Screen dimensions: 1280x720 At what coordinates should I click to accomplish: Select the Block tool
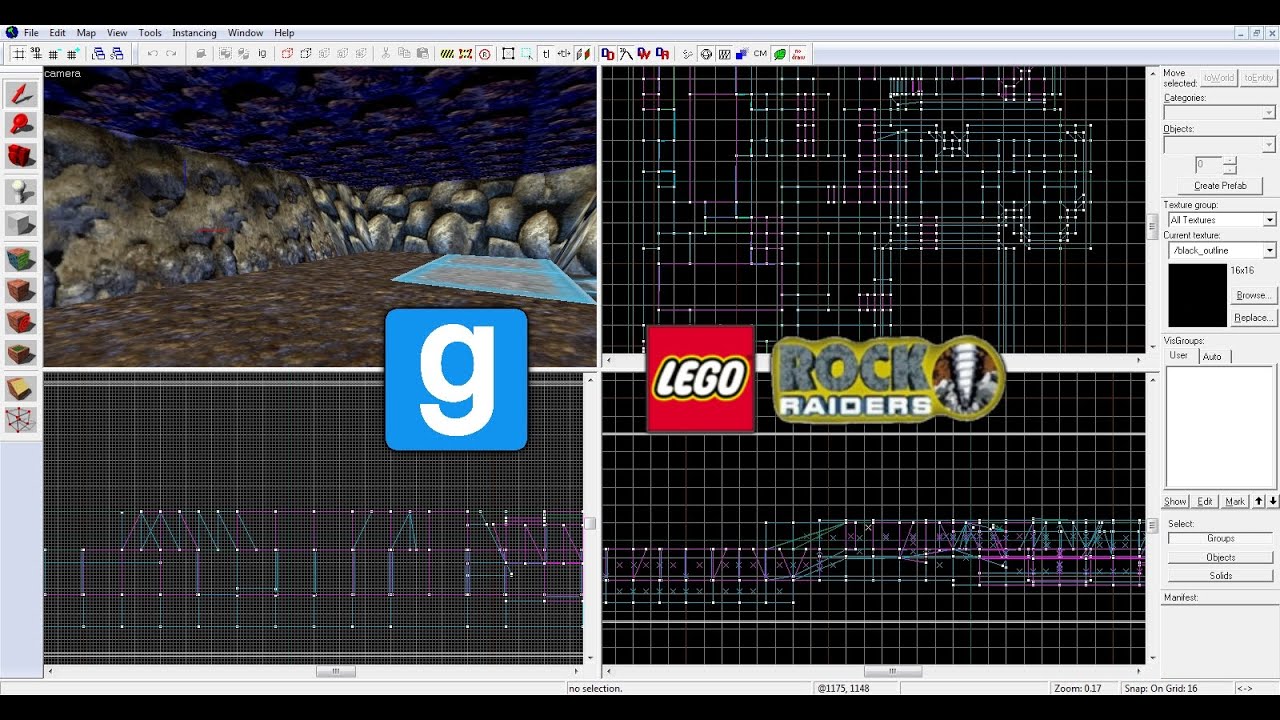click(21, 224)
